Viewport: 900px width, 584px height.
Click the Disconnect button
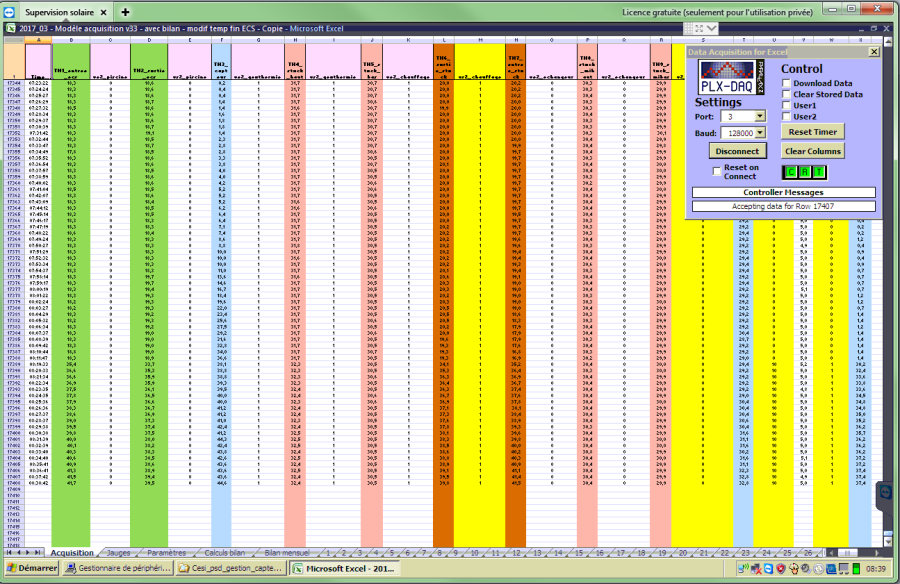737,151
